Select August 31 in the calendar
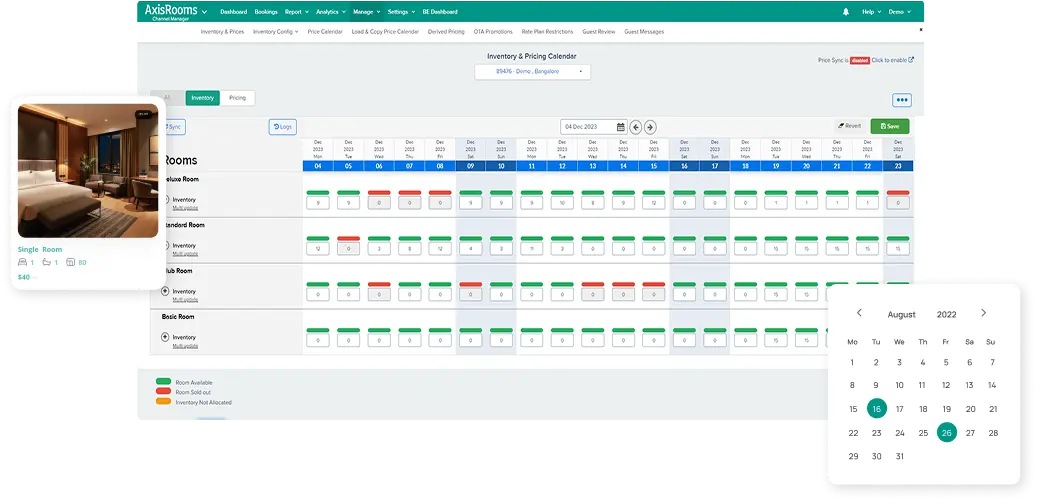The width and height of the screenshot is (1038, 502). (899, 456)
